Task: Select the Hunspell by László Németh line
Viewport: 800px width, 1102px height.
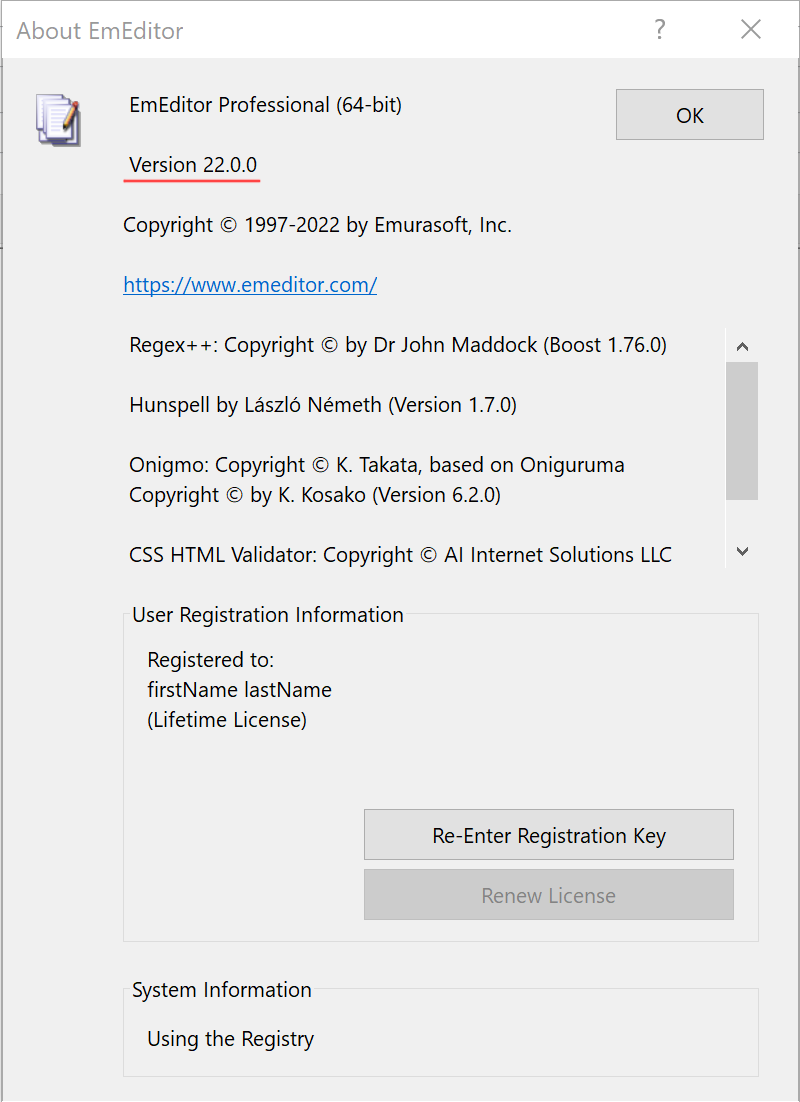Action: coord(323,405)
